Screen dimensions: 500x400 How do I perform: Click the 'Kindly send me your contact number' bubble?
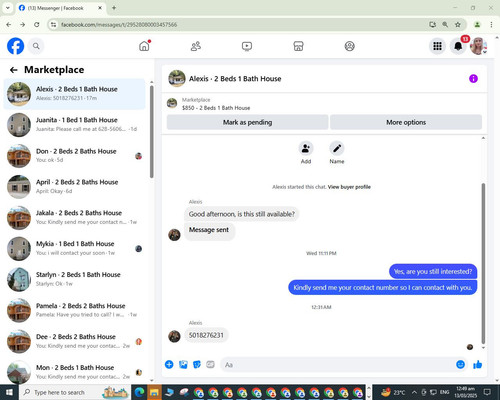(x=382, y=288)
